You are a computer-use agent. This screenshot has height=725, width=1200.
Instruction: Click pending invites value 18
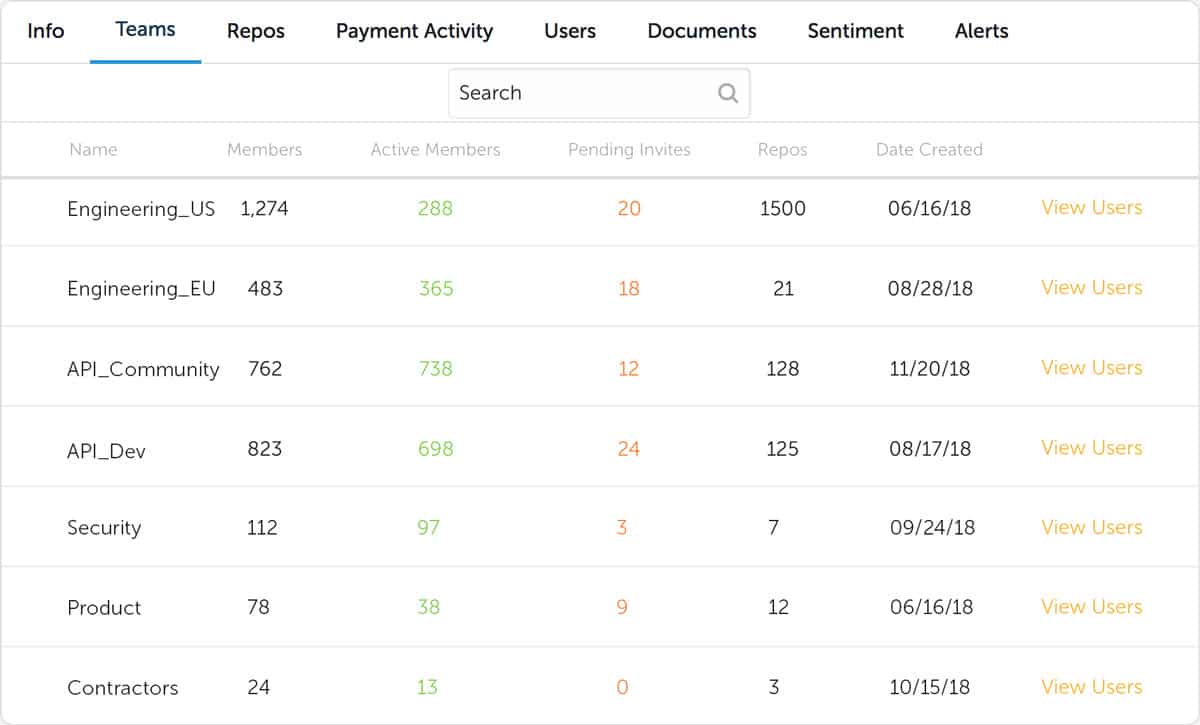pos(628,288)
